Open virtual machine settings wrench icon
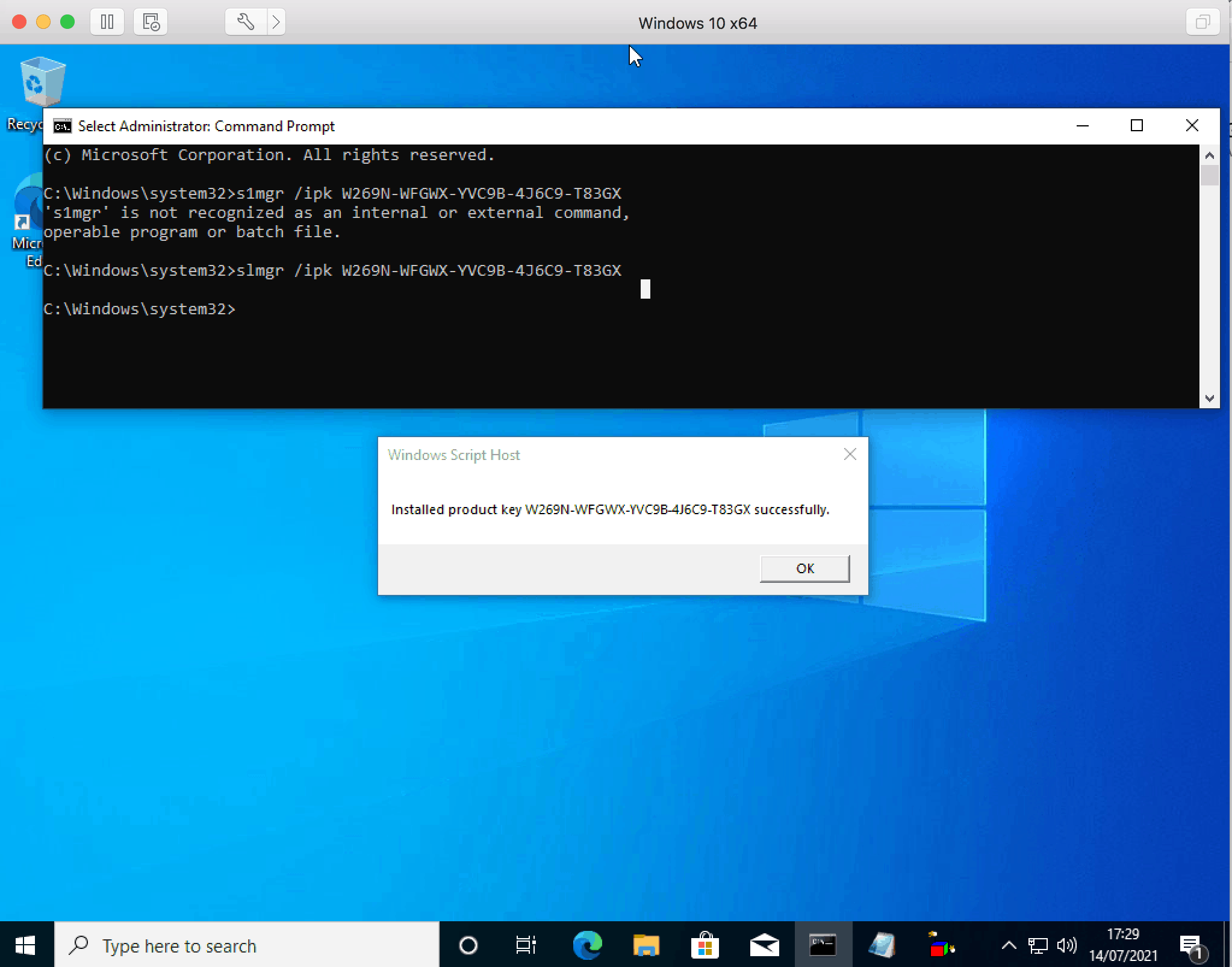 245,22
